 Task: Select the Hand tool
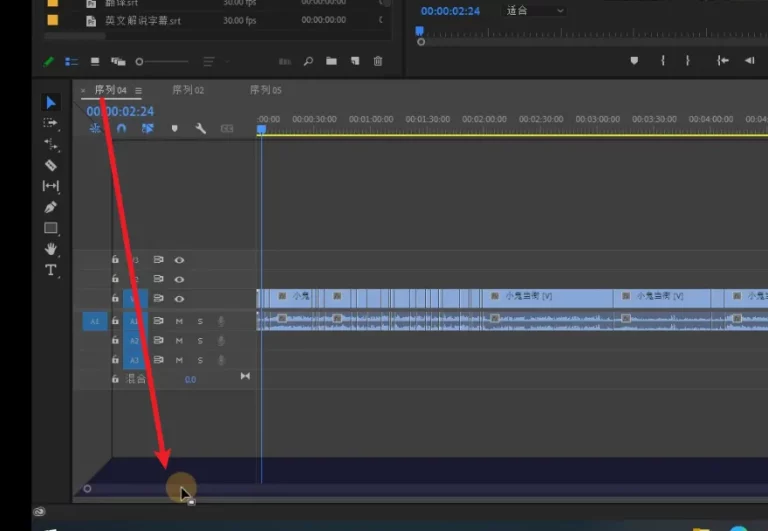(51, 249)
